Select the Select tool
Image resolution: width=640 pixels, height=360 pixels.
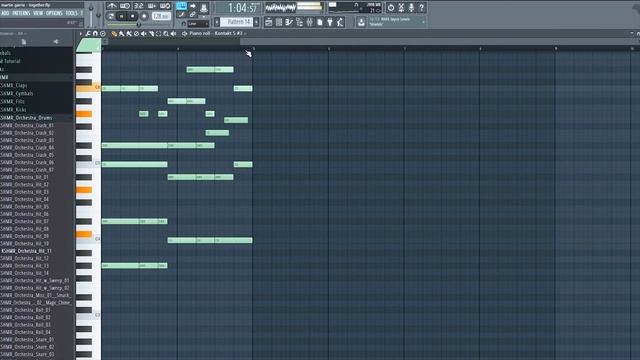tap(158, 34)
